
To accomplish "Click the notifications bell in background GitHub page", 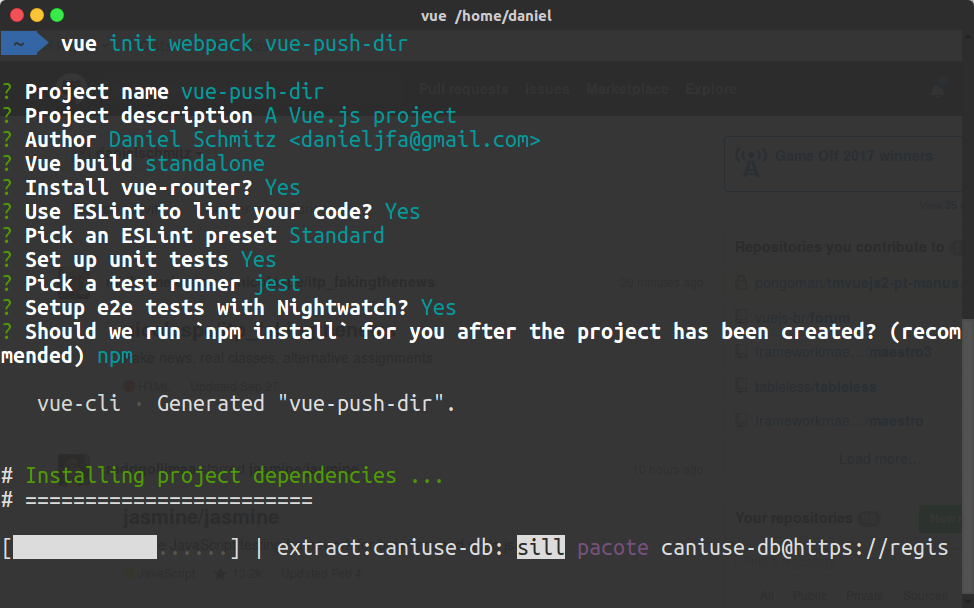I will [938, 89].
